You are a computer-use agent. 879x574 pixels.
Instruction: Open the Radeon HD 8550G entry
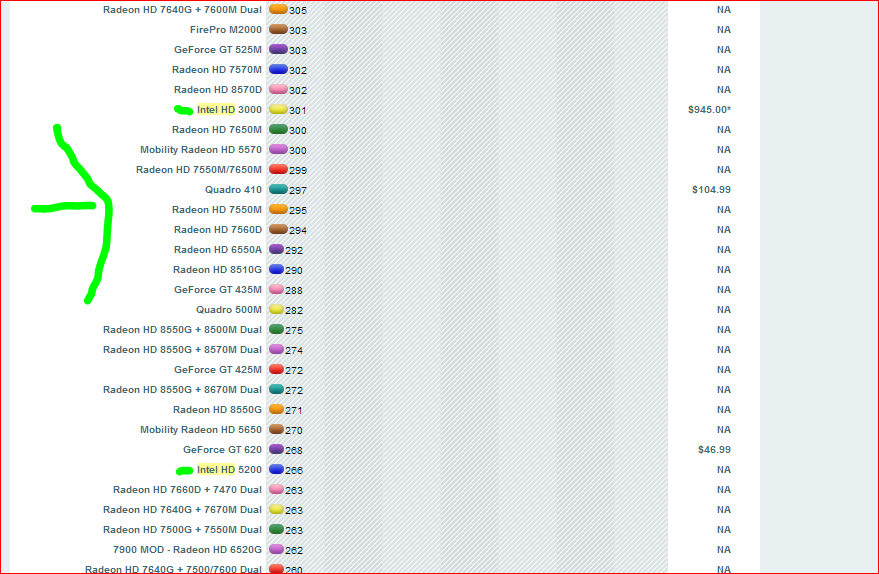(x=217, y=410)
